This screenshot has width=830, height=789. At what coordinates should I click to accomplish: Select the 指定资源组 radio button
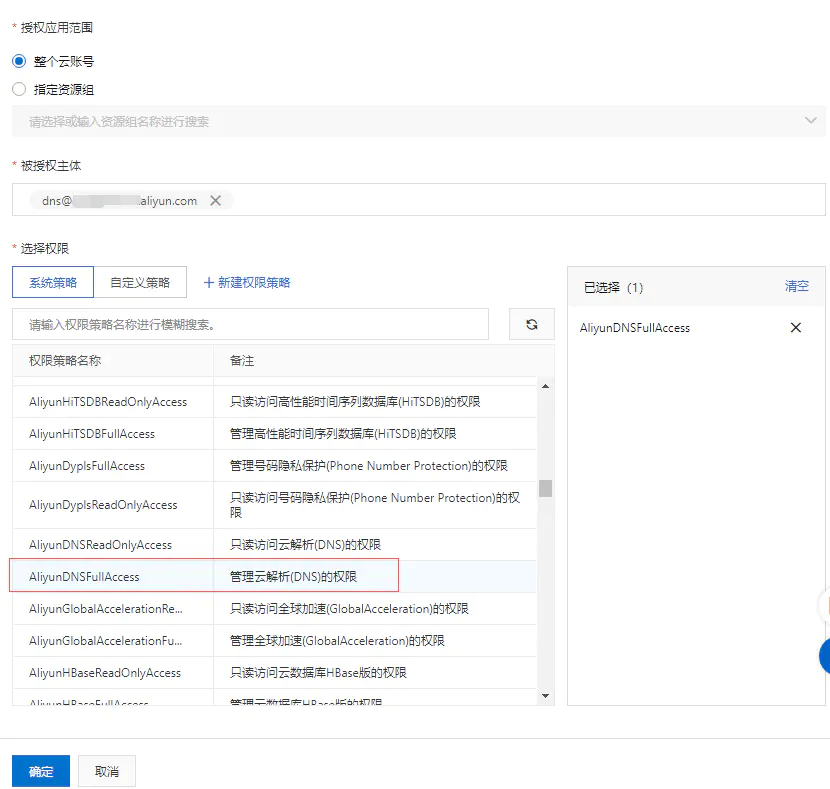click(x=19, y=89)
